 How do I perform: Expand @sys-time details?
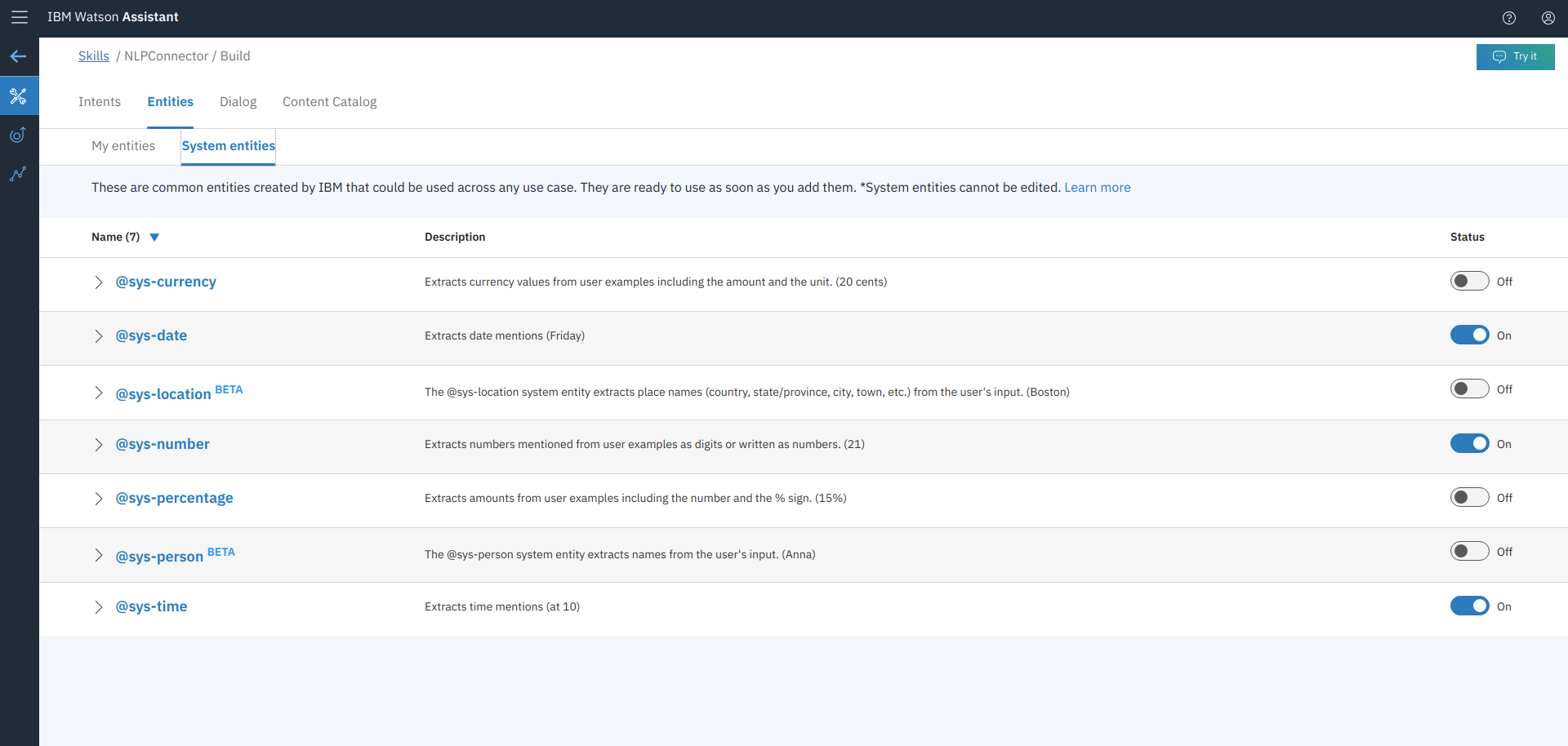click(x=99, y=607)
